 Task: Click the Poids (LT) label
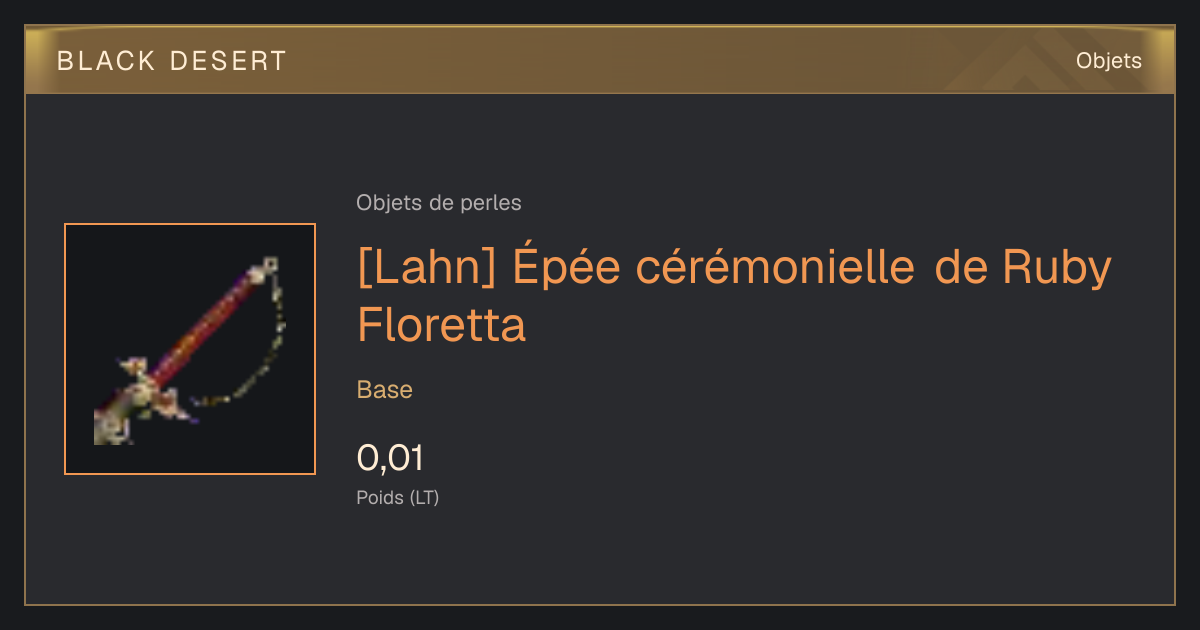coord(397,497)
